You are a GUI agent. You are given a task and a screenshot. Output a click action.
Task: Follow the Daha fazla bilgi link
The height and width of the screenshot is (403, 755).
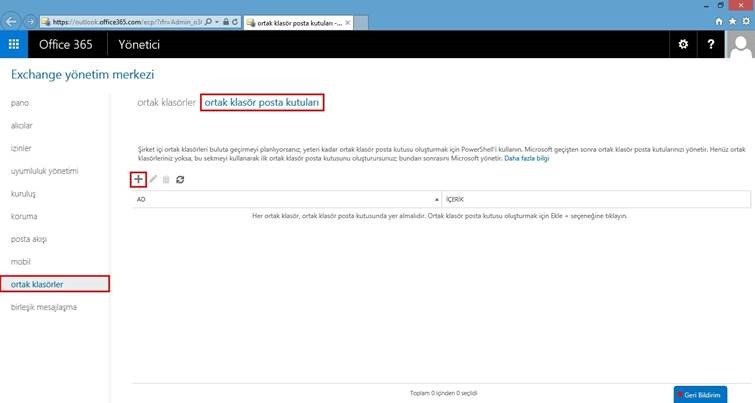(x=527, y=158)
